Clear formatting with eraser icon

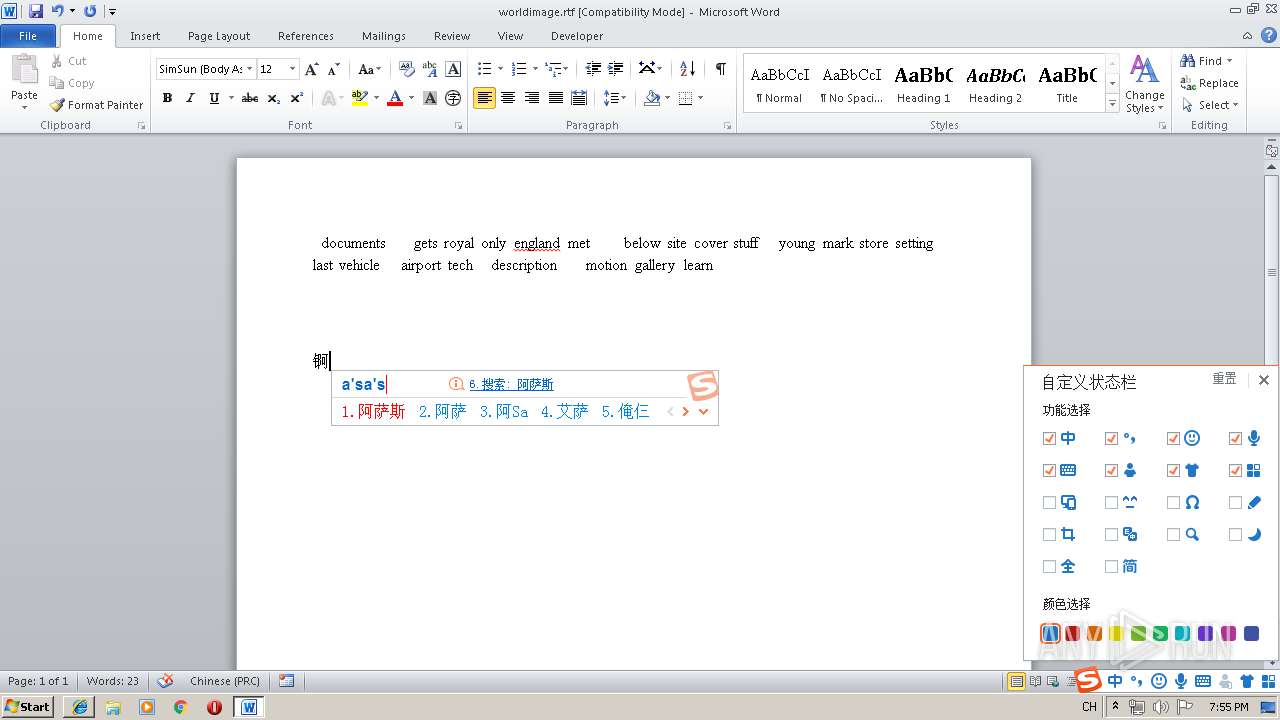pos(407,69)
